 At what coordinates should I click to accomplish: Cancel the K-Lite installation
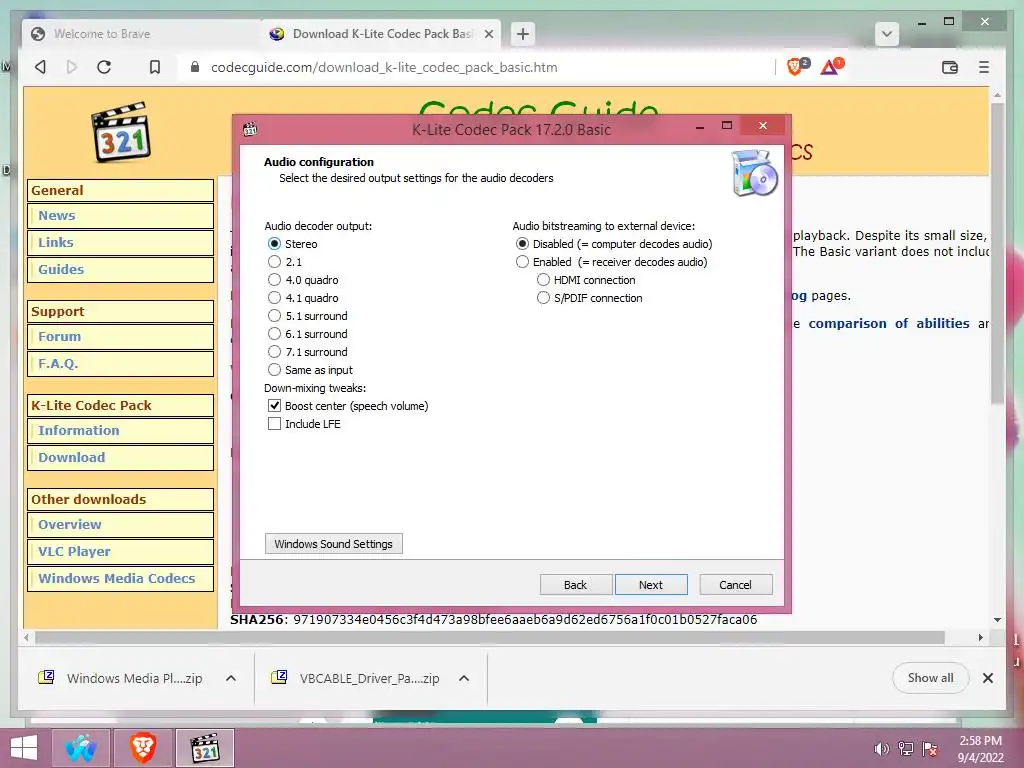point(736,584)
